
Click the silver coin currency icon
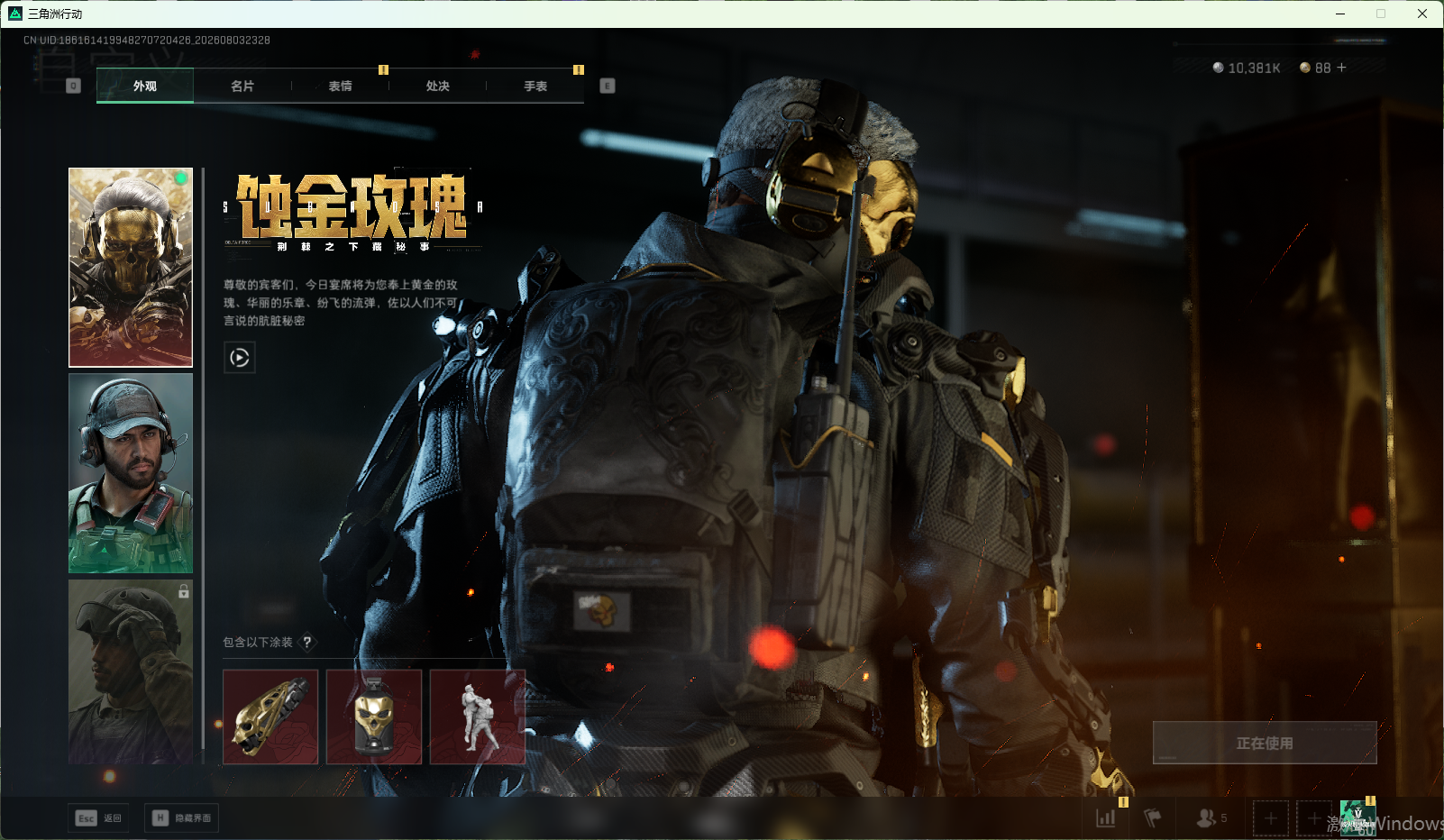(x=1219, y=68)
